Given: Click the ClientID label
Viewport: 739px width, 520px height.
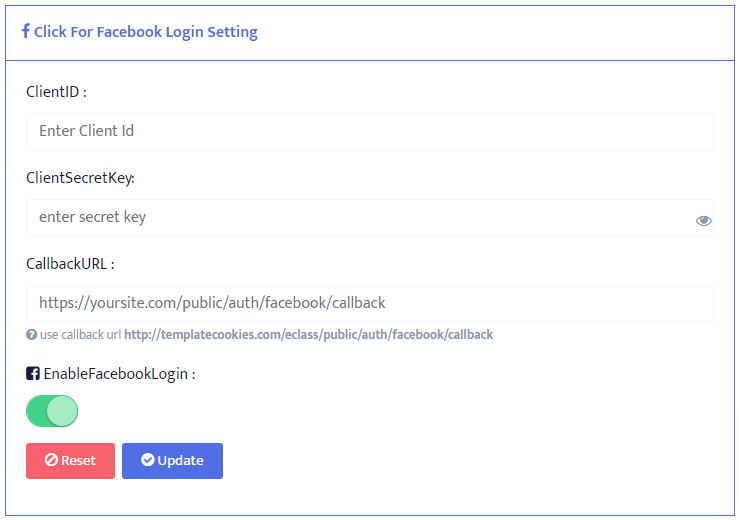Looking at the screenshot, I should [56, 92].
